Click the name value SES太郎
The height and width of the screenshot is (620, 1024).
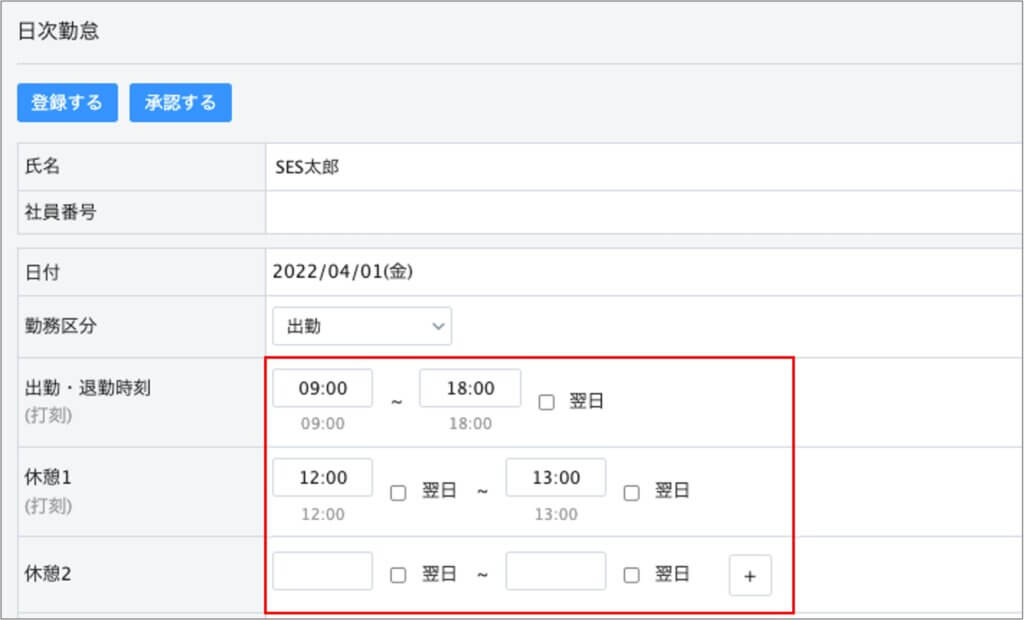[x=307, y=167]
